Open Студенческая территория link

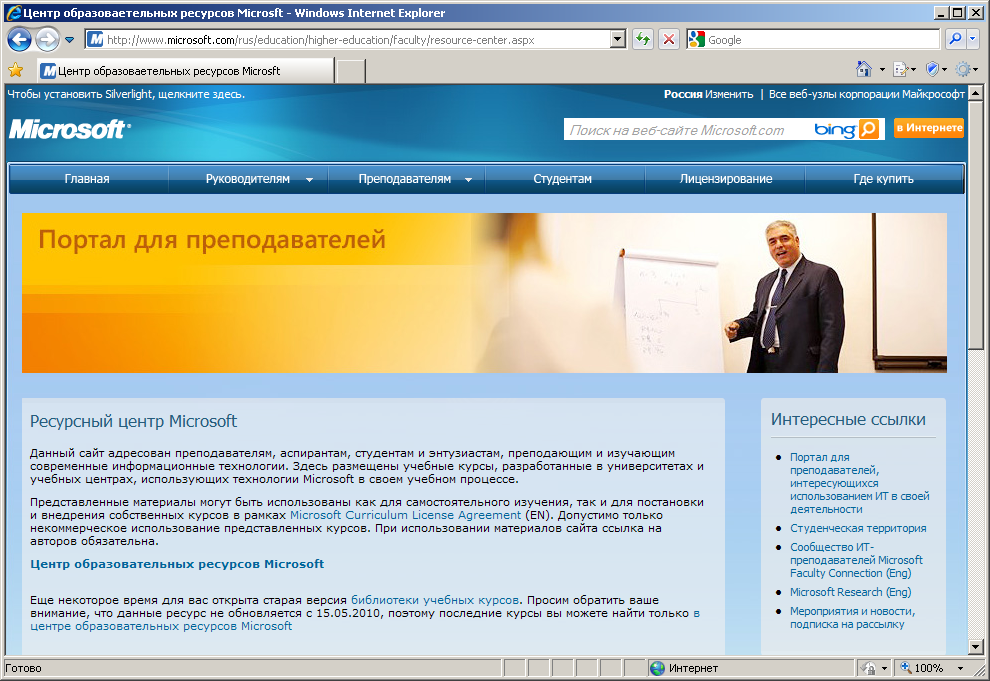point(858,528)
